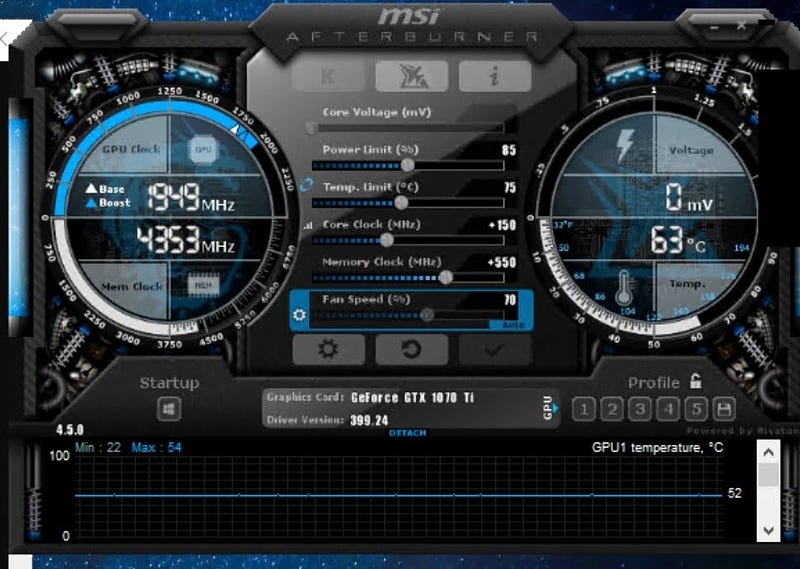Screen dimensions: 800x569
Task: Click the GPU1 temperature graph label
Action: (657, 448)
